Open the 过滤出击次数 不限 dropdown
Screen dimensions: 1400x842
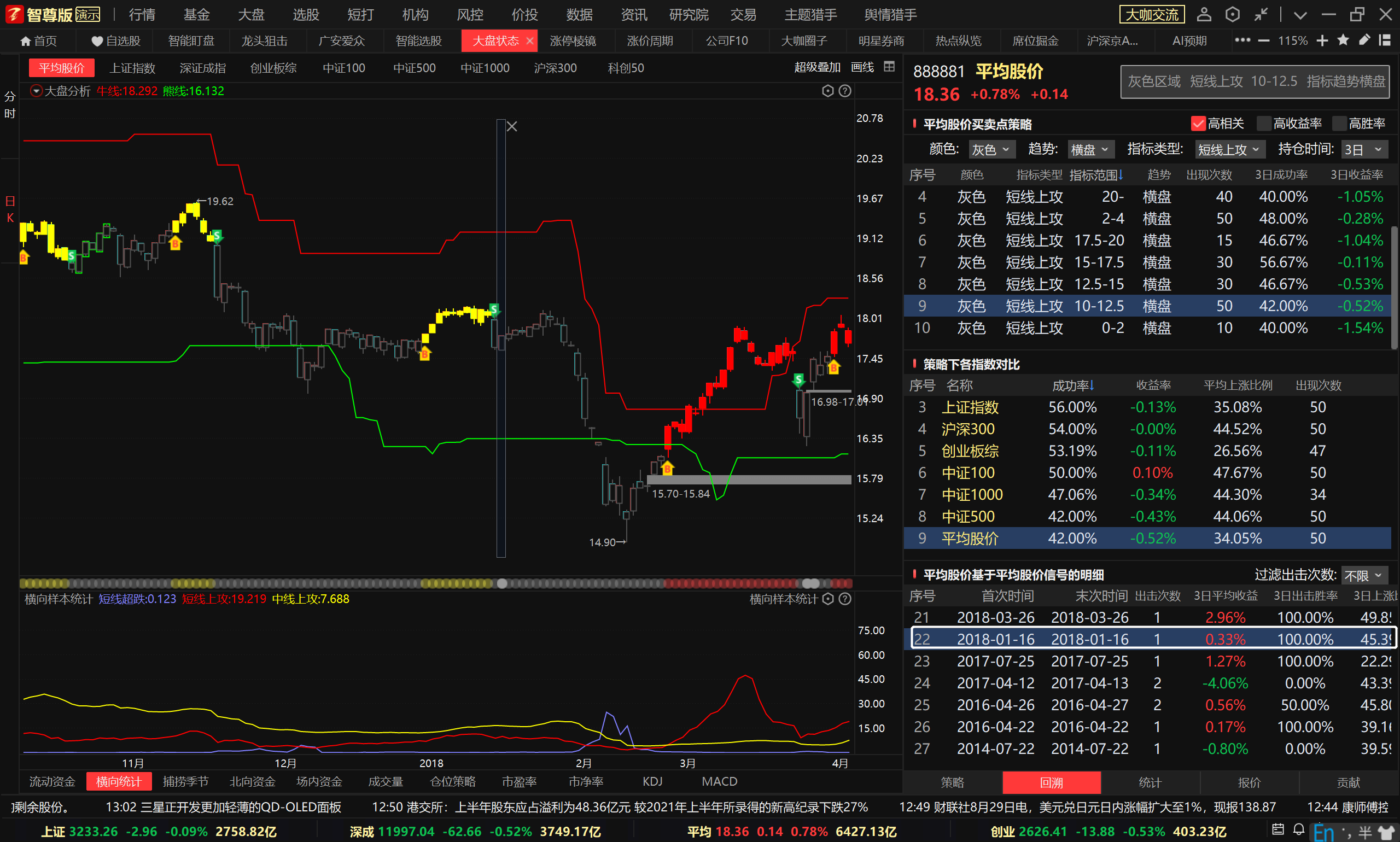tap(1364, 575)
